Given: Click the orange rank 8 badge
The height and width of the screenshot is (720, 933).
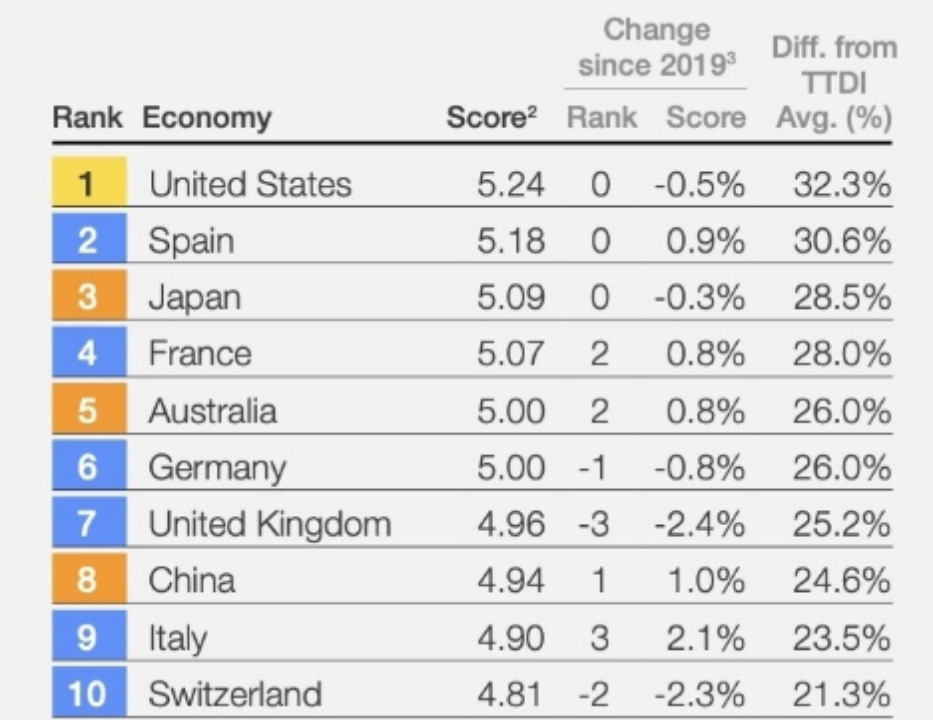Looking at the screenshot, I should pos(89,578).
